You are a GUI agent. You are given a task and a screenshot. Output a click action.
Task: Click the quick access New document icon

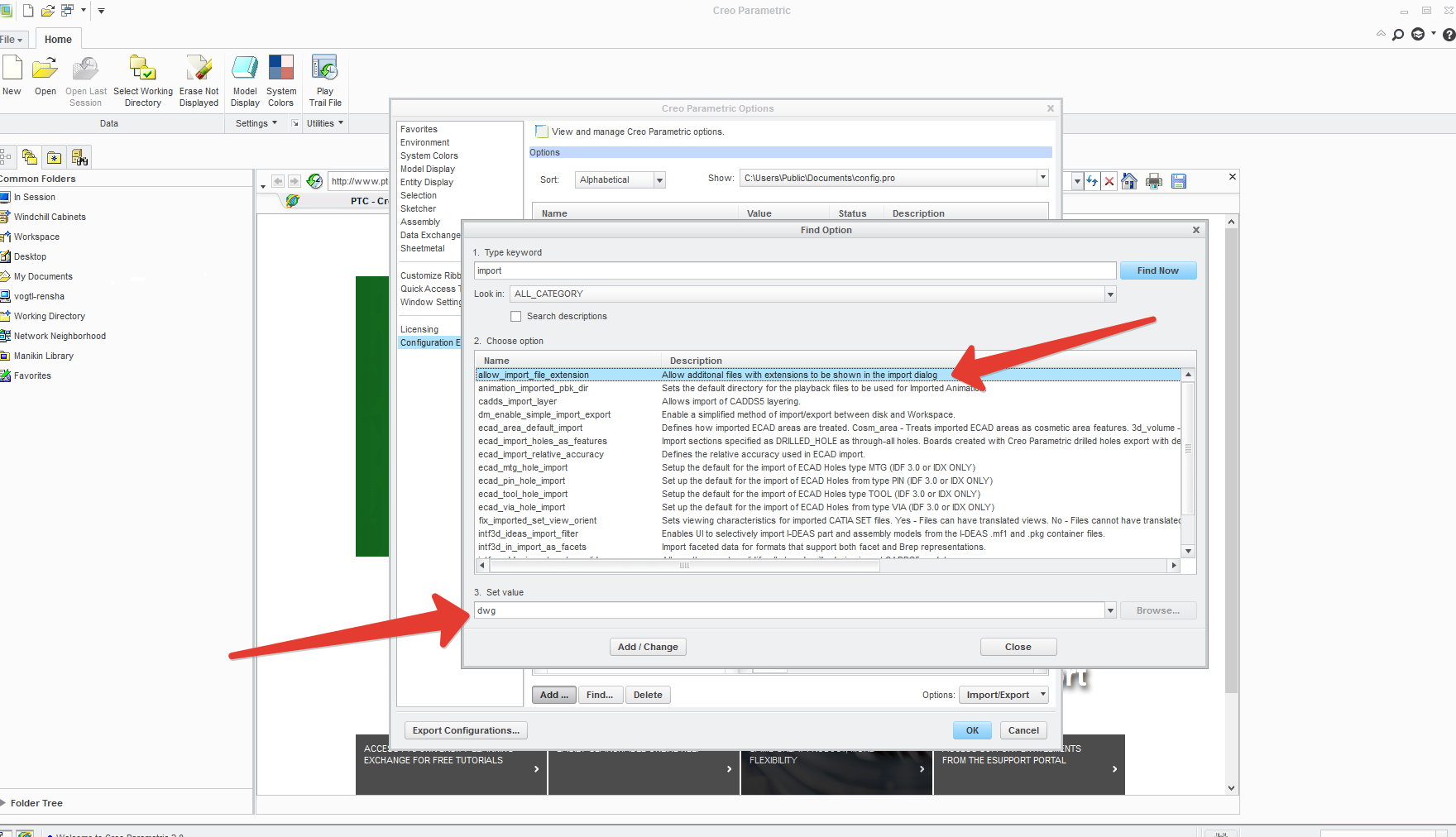(28, 11)
